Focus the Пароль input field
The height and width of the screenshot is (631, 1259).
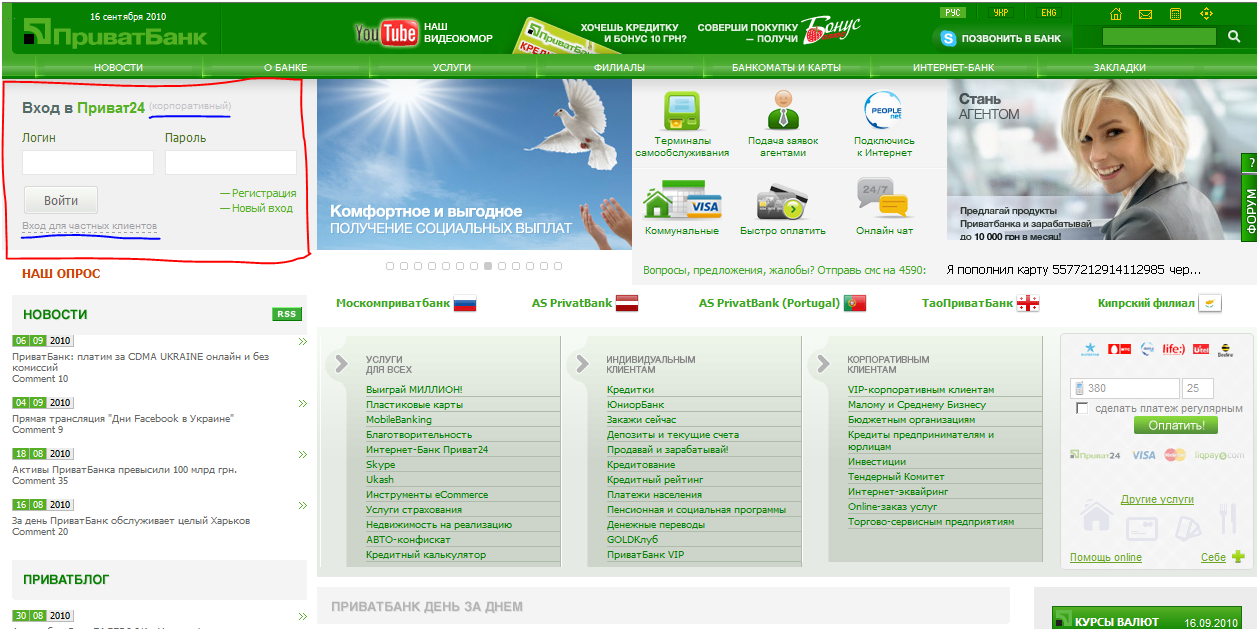pos(231,163)
